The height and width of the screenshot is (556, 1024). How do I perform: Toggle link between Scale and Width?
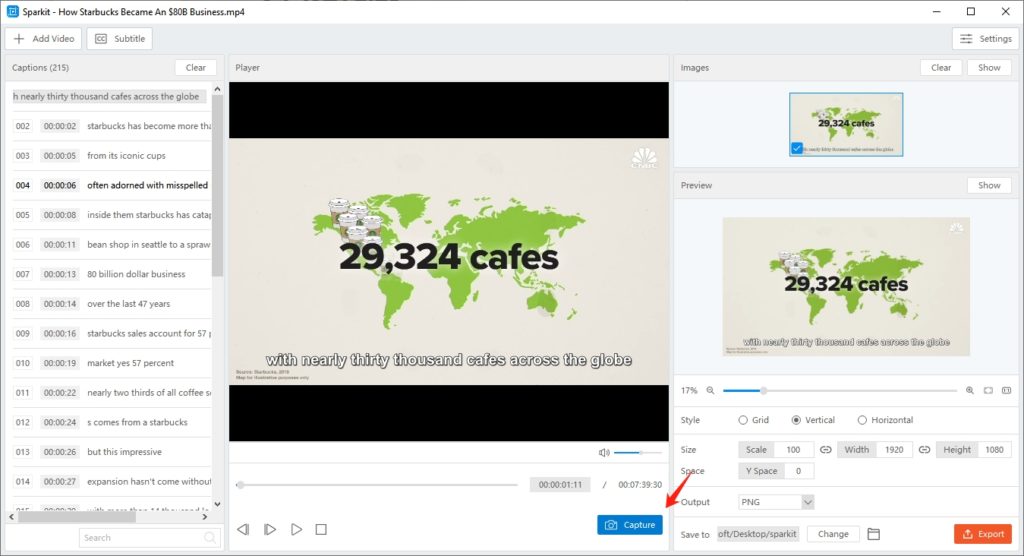(x=825, y=450)
